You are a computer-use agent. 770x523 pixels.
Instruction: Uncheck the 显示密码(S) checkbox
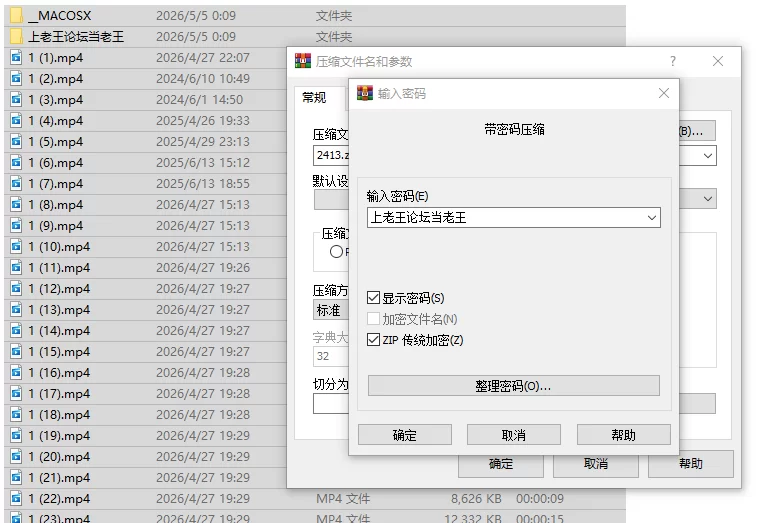click(373, 298)
